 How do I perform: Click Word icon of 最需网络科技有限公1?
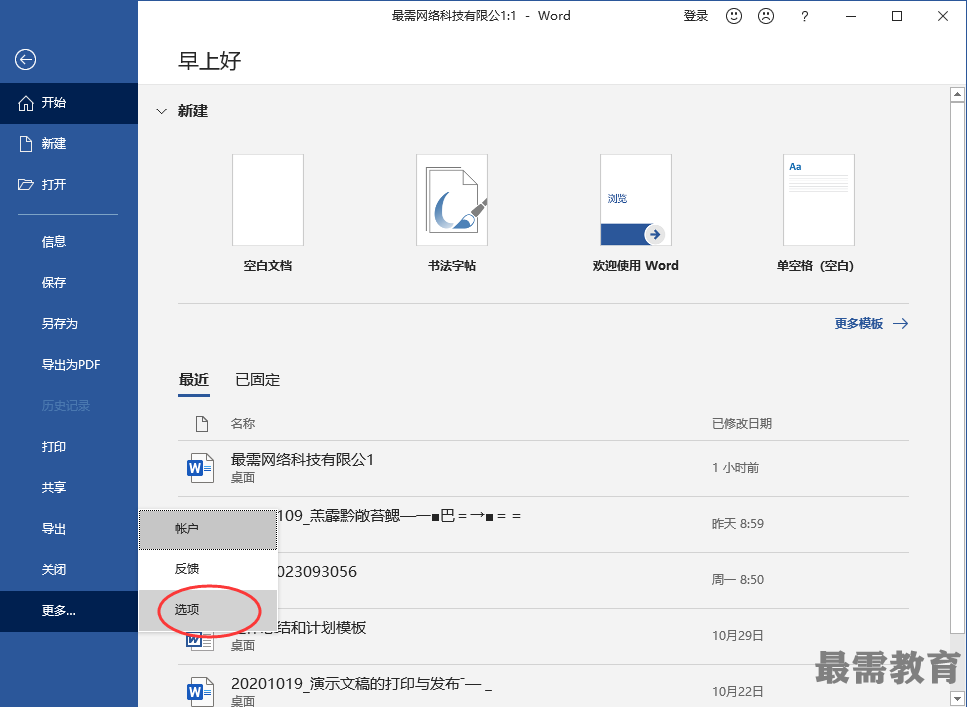tap(200, 469)
